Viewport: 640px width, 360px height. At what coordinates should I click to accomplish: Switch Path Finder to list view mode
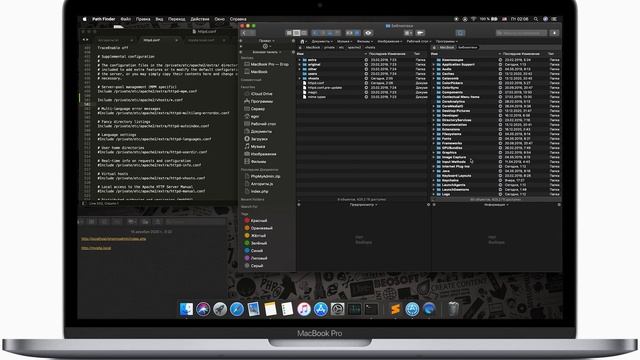click(x=297, y=33)
